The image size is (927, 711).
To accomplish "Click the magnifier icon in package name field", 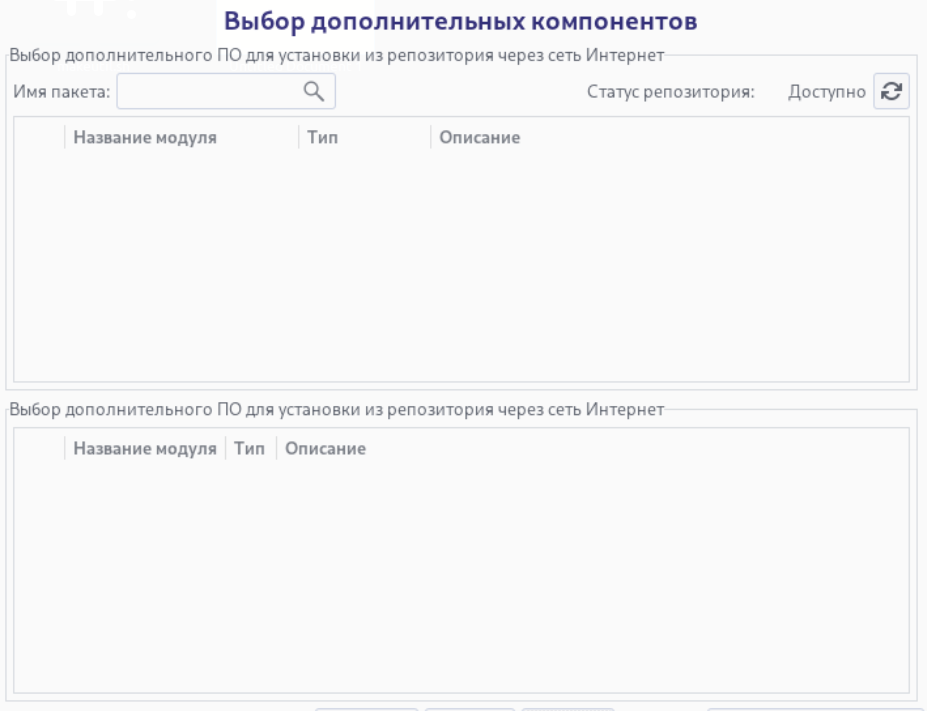I will click(314, 92).
